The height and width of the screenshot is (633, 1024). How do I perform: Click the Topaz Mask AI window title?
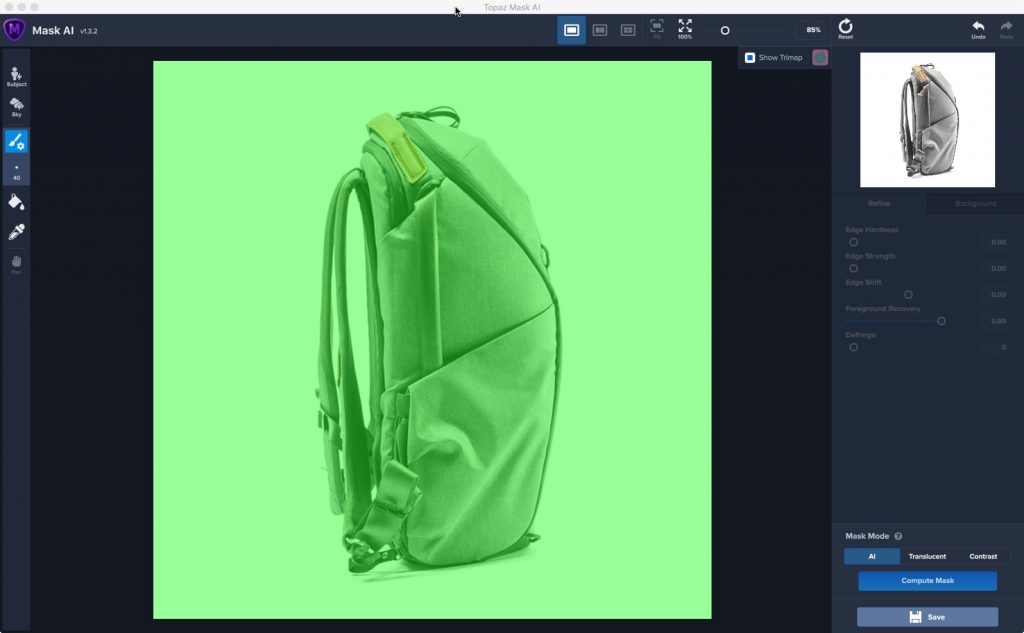pos(512,7)
